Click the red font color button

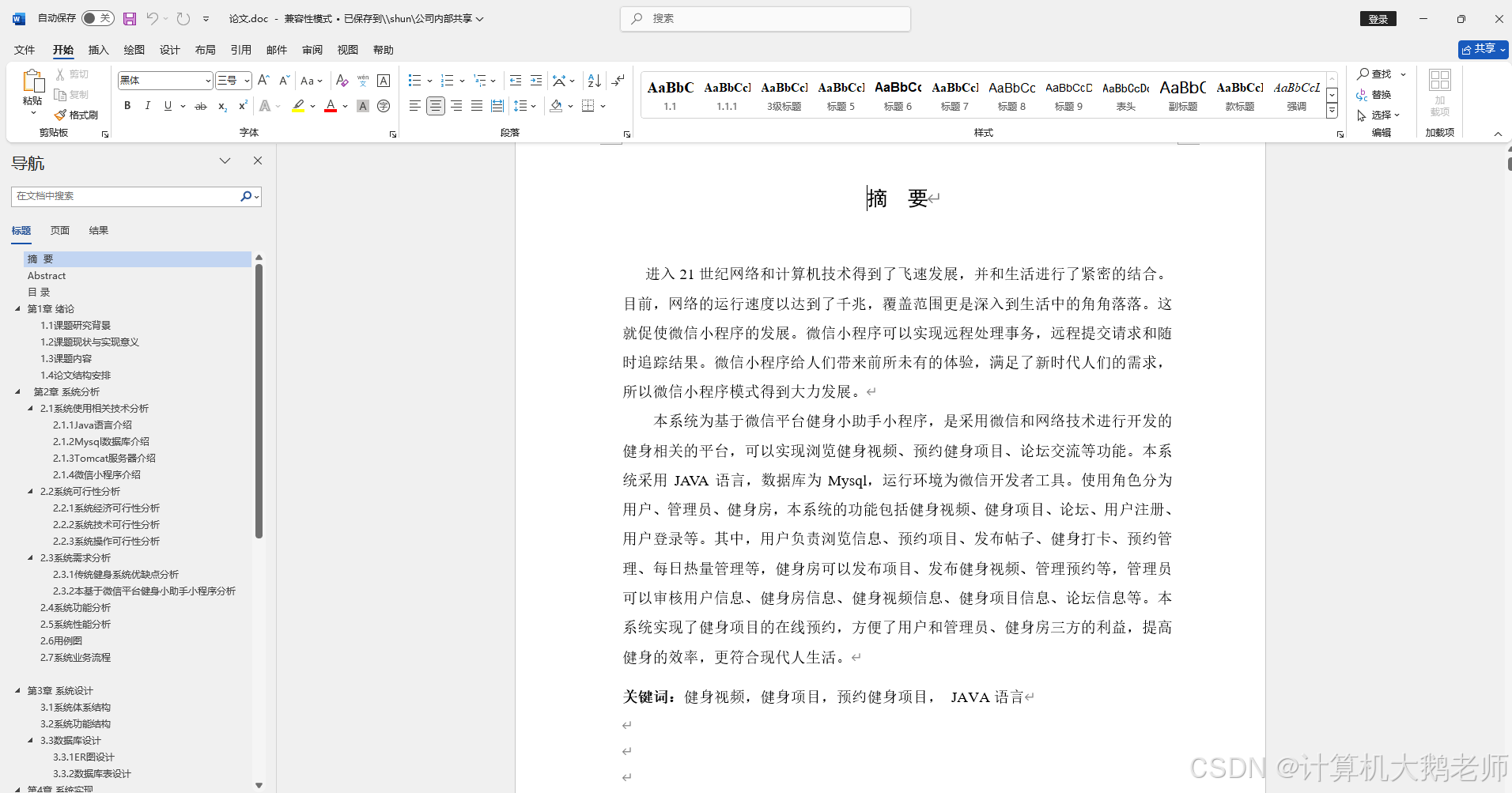click(x=331, y=106)
